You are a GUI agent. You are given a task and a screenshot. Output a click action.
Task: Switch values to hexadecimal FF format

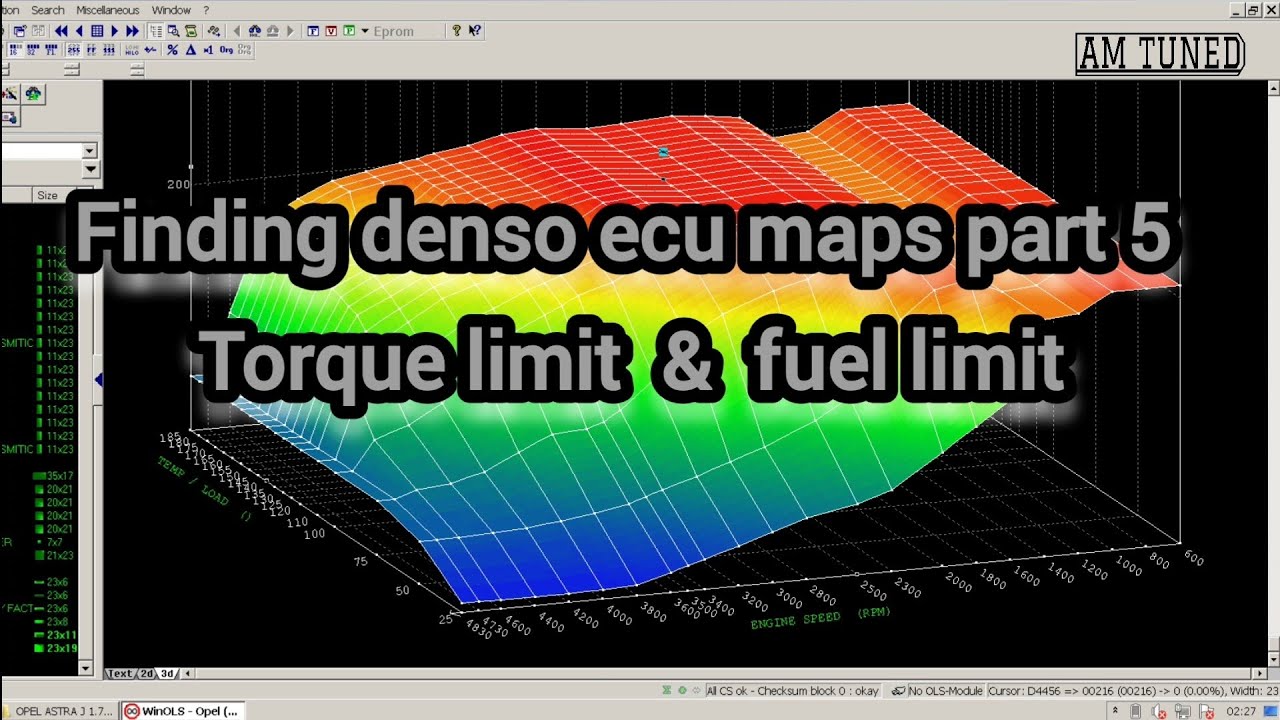91,49
